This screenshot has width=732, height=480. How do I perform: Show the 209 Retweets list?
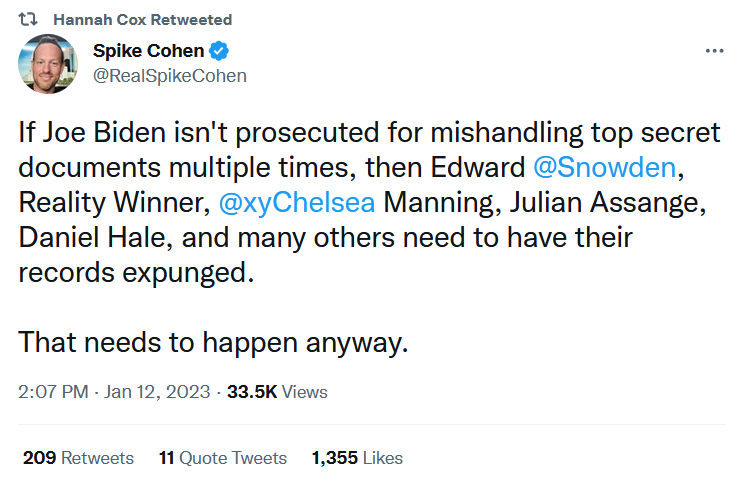(78, 458)
